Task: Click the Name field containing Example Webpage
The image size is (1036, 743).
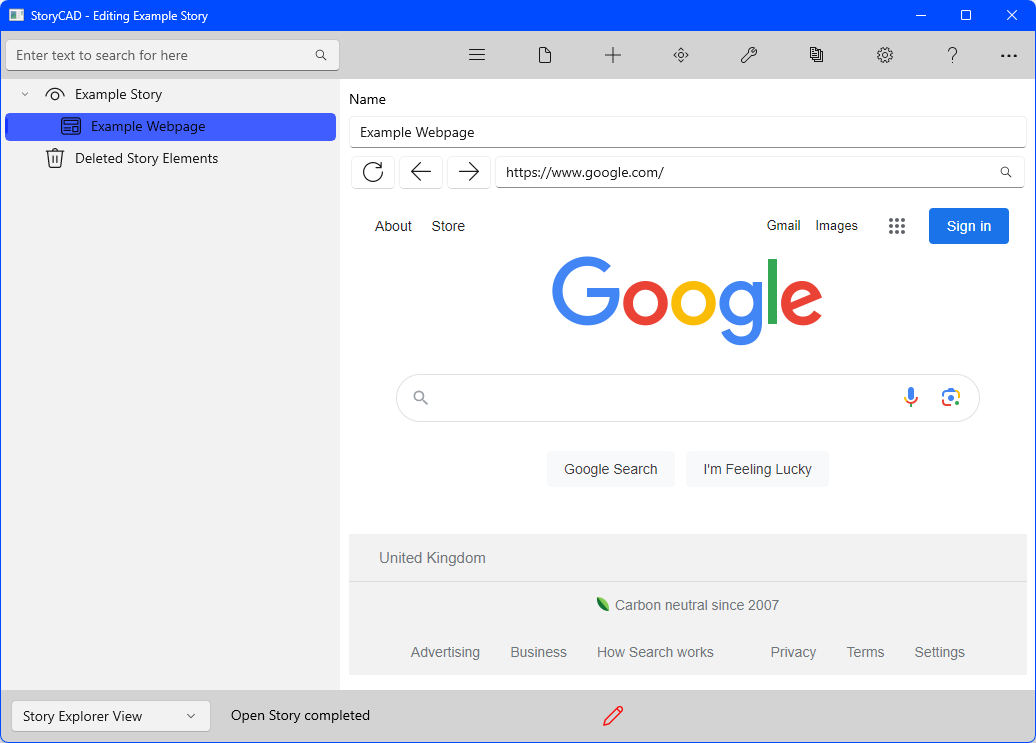Action: coord(687,132)
